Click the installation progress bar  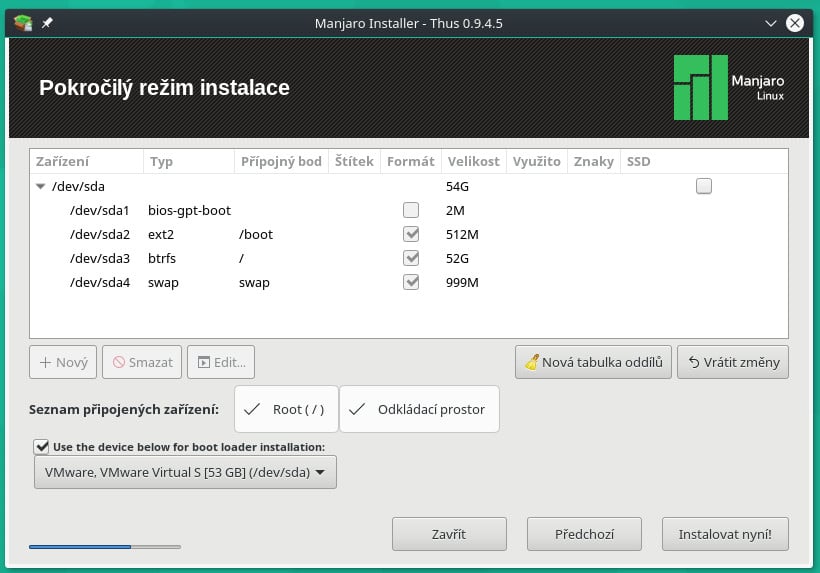[105, 547]
